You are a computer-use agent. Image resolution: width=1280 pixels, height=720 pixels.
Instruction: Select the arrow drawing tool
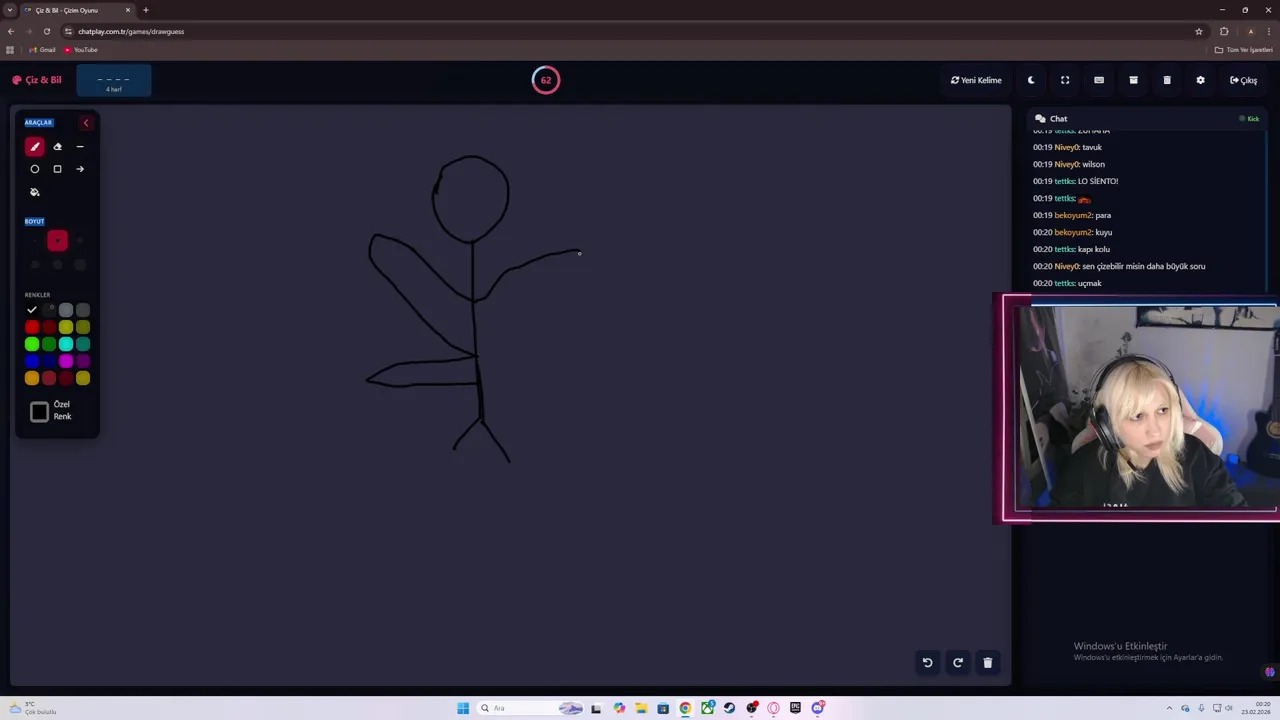(80, 169)
